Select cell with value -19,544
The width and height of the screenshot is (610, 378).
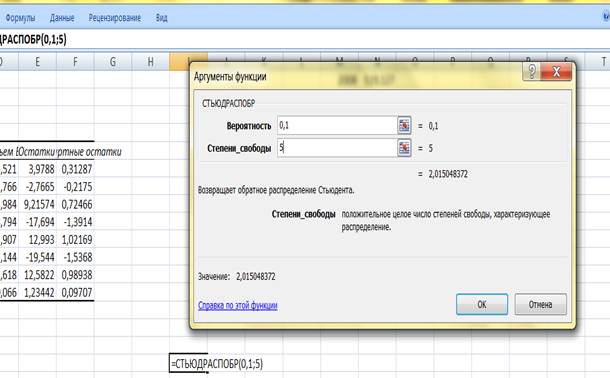[x=37, y=257]
